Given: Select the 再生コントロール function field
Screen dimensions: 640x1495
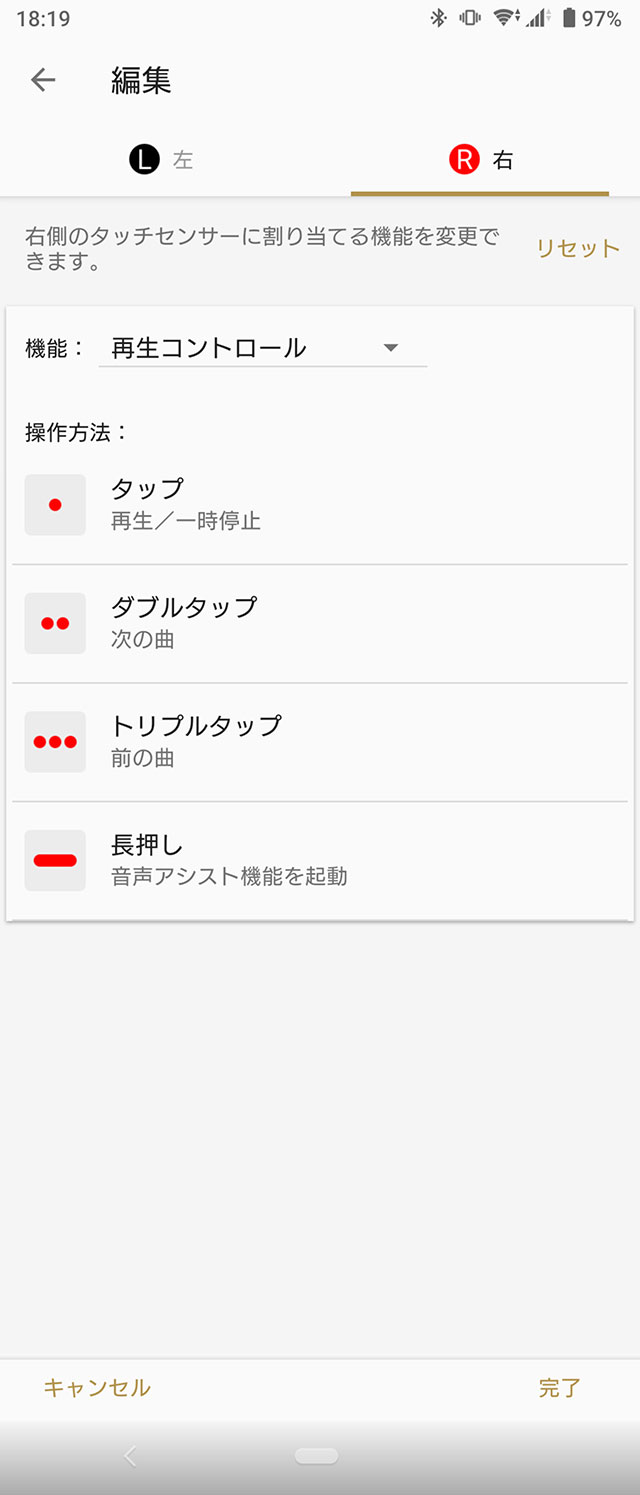Looking at the screenshot, I should [x=240, y=348].
